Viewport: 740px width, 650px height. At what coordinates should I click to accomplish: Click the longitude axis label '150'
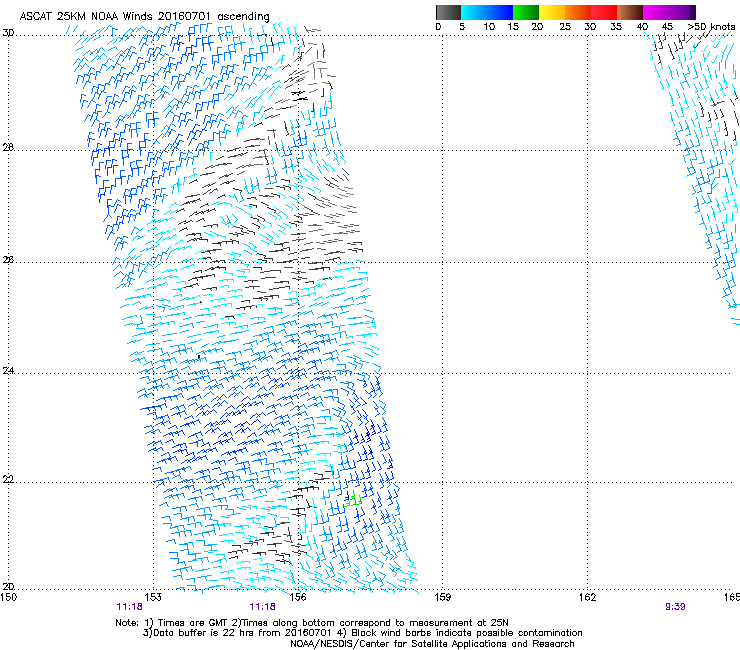(8, 597)
